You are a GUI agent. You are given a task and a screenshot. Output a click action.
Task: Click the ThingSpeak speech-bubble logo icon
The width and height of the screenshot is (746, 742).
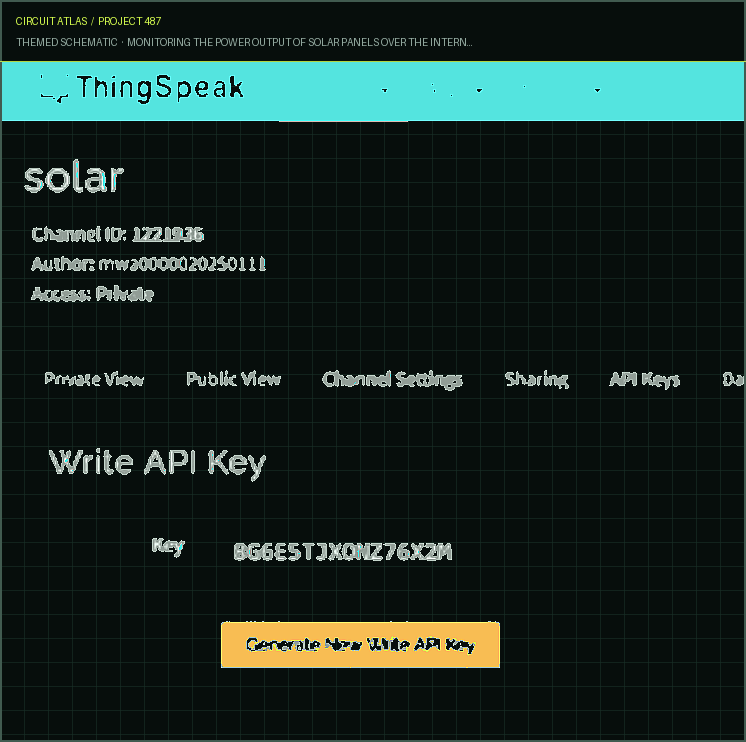(54, 88)
